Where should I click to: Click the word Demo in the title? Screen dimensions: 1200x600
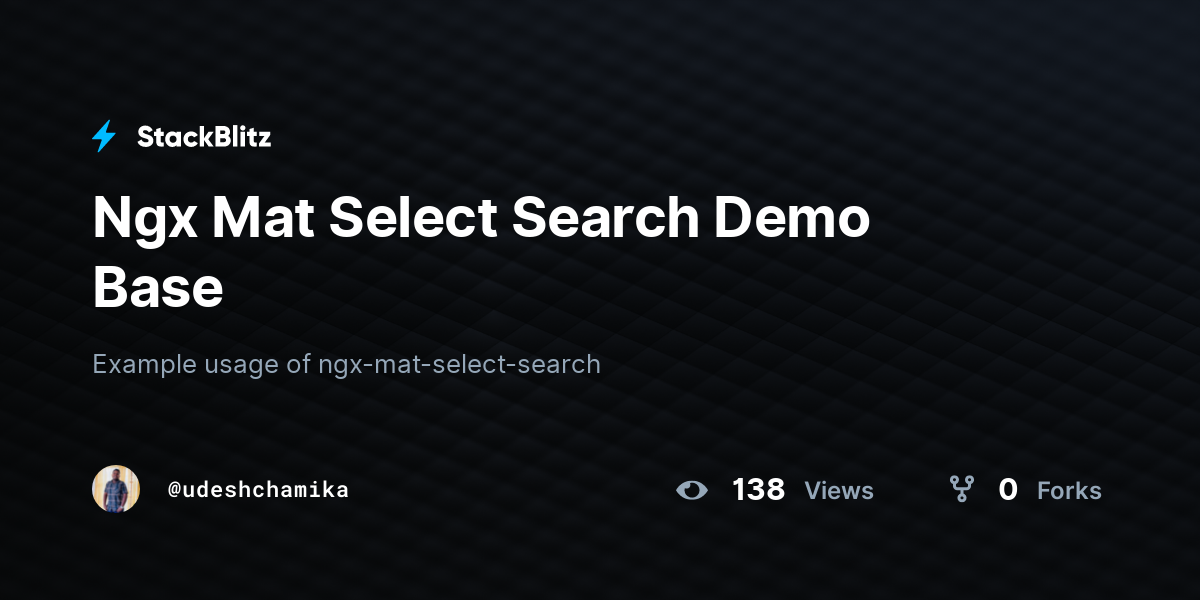coord(791,218)
